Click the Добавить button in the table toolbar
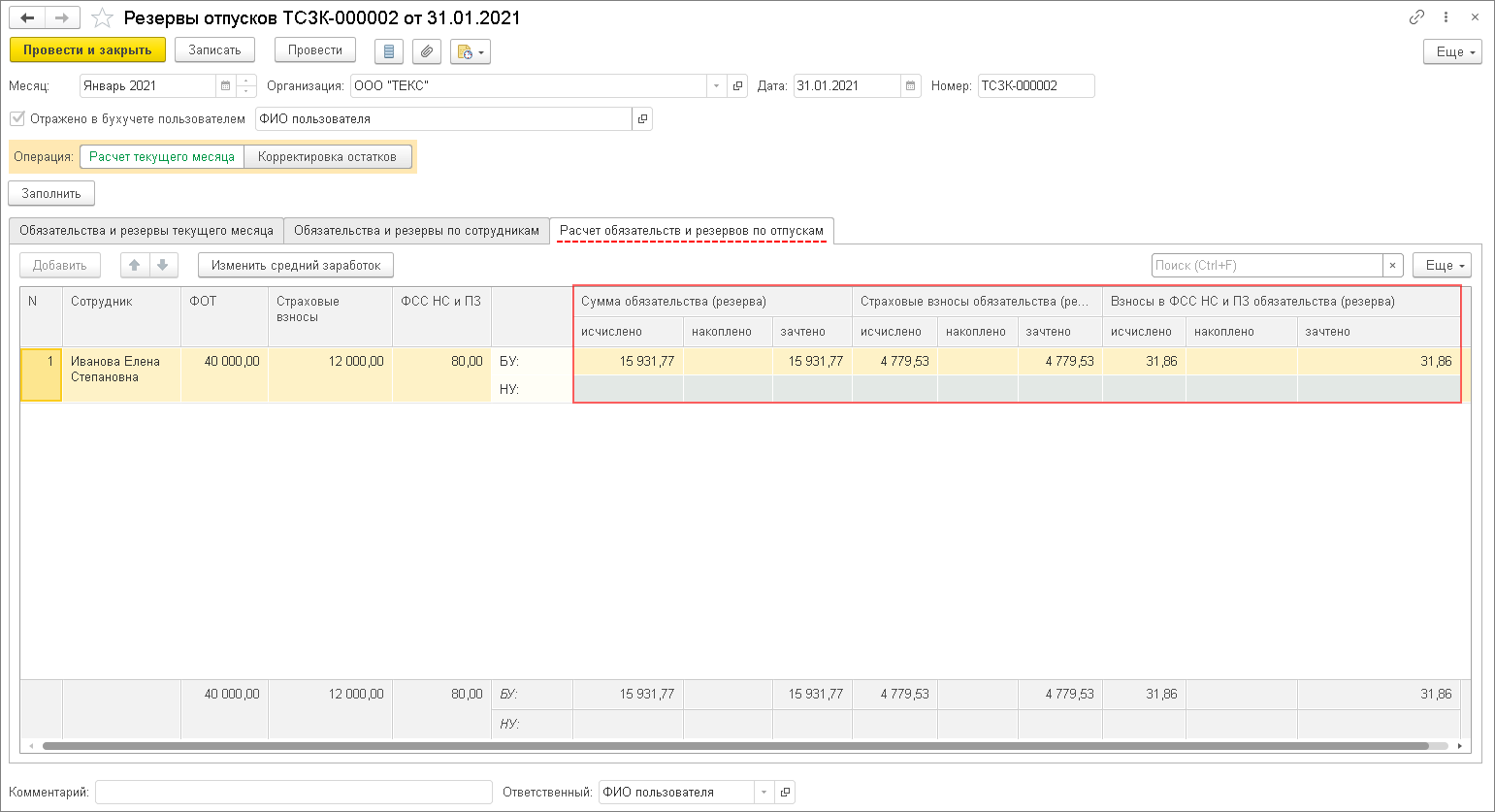This screenshot has width=1495, height=812. 60,266
